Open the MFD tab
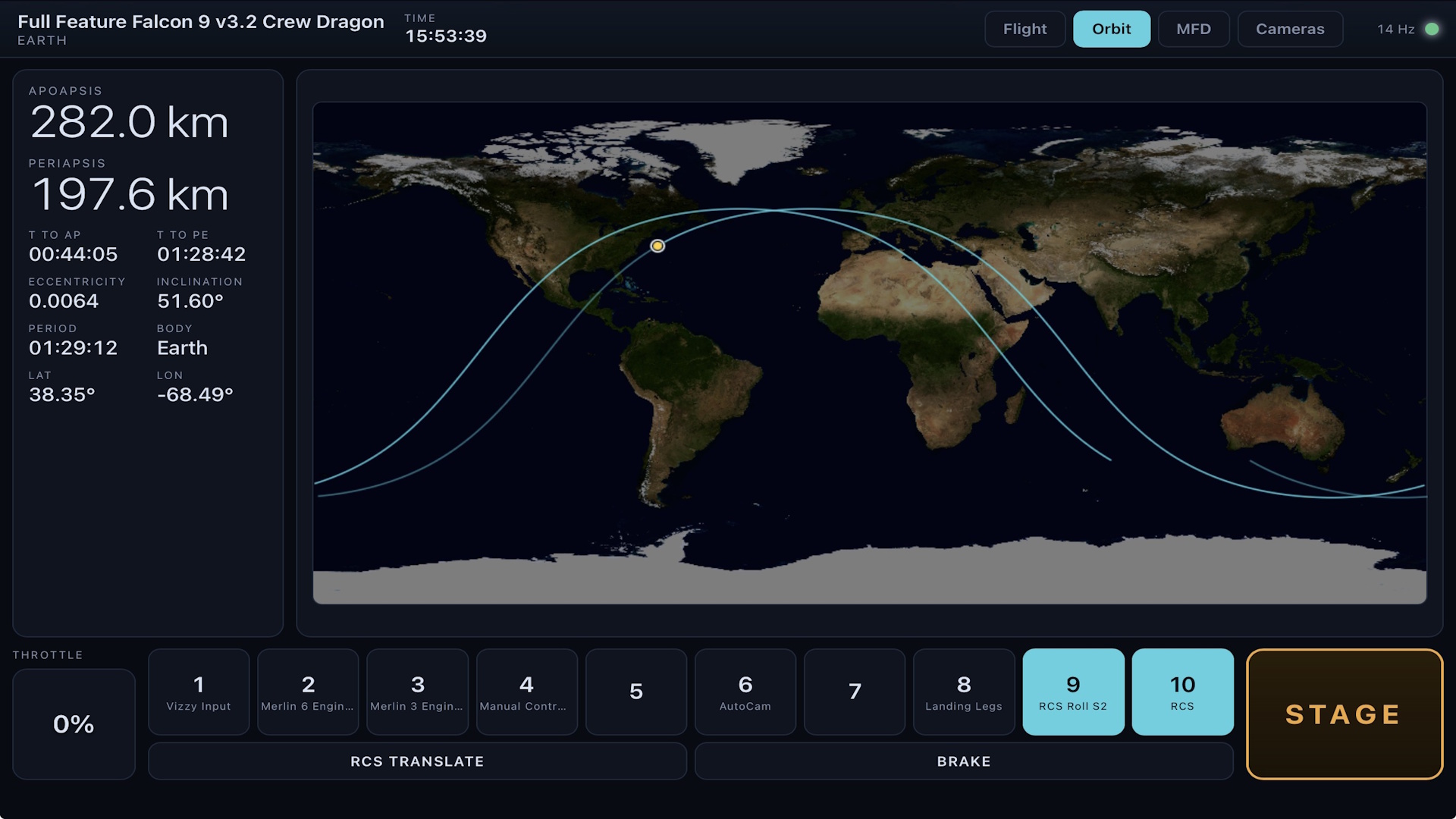Viewport: 1456px width, 819px height. click(x=1193, y=29)
